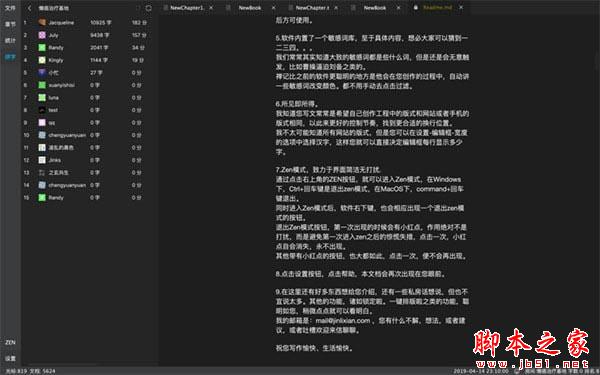
Task: Select the name luna in the list
Action: click(54, 98)
